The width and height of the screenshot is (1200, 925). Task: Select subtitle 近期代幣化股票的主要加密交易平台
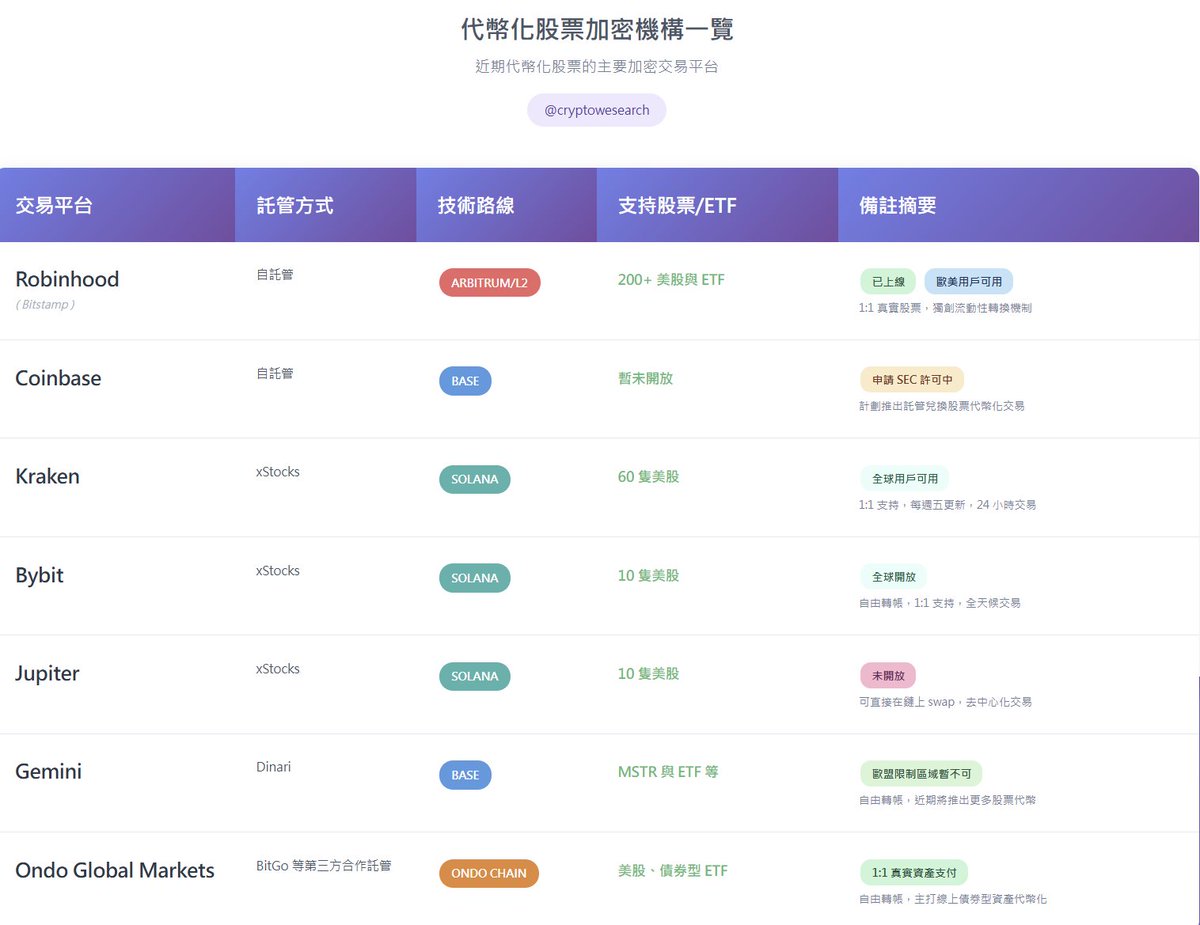coord(597,67)
